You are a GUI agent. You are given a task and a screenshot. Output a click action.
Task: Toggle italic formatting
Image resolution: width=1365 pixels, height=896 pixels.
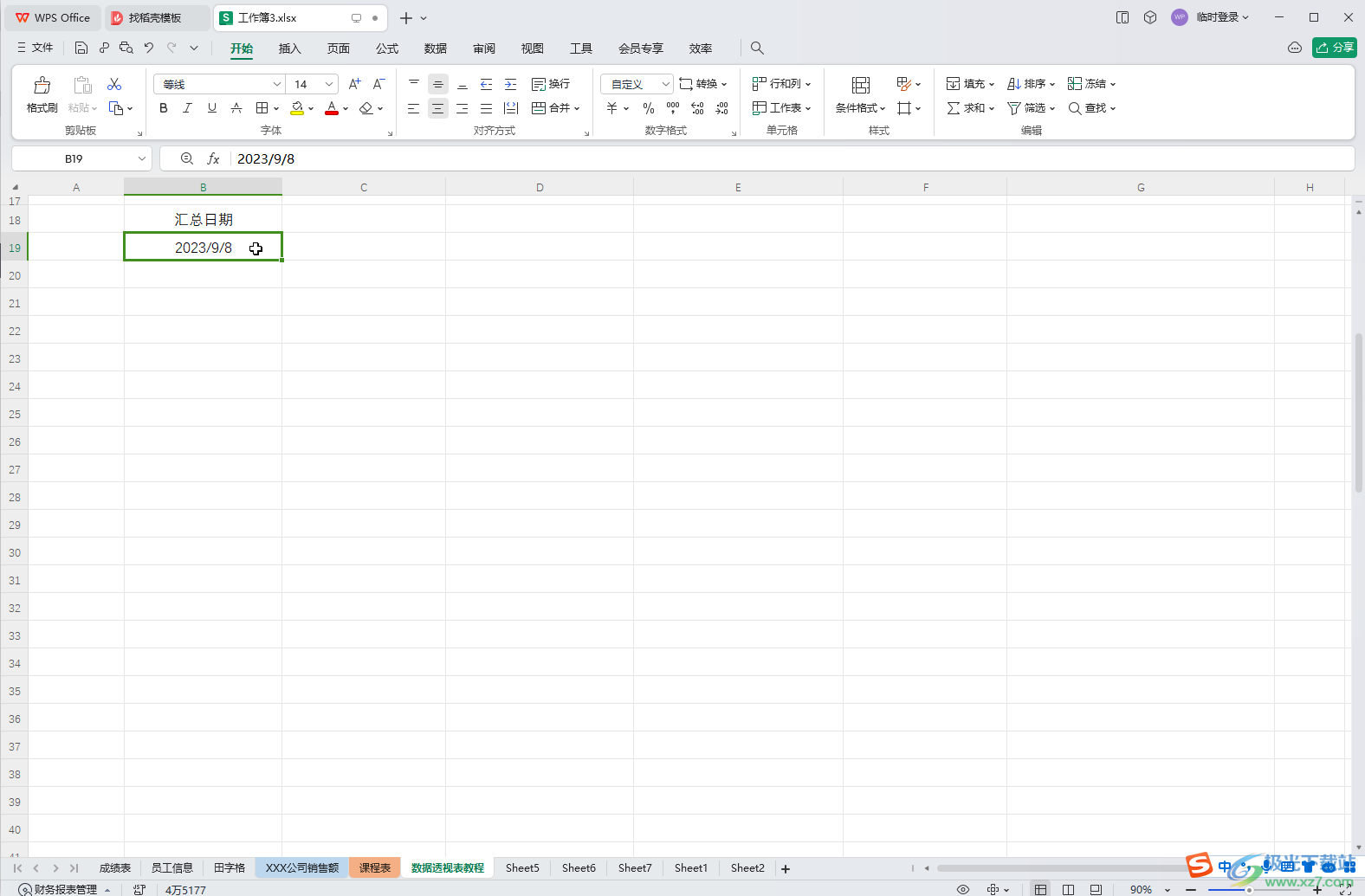tap(187, 108)
